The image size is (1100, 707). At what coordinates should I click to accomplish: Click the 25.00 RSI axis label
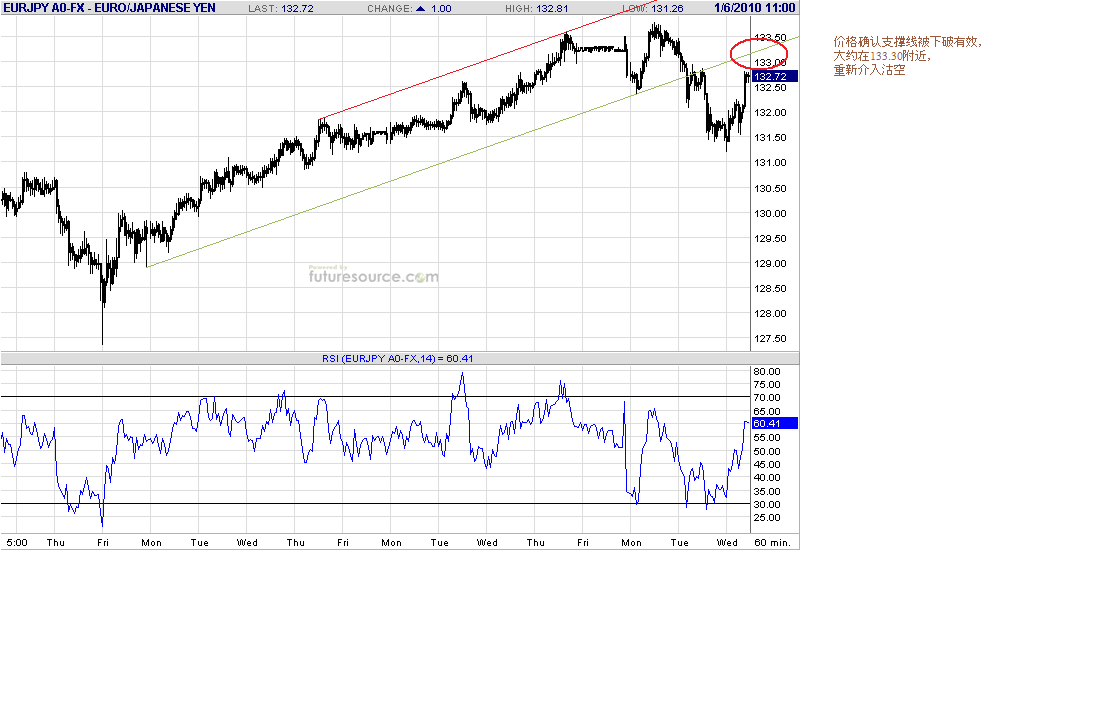[x=767, y=517]
